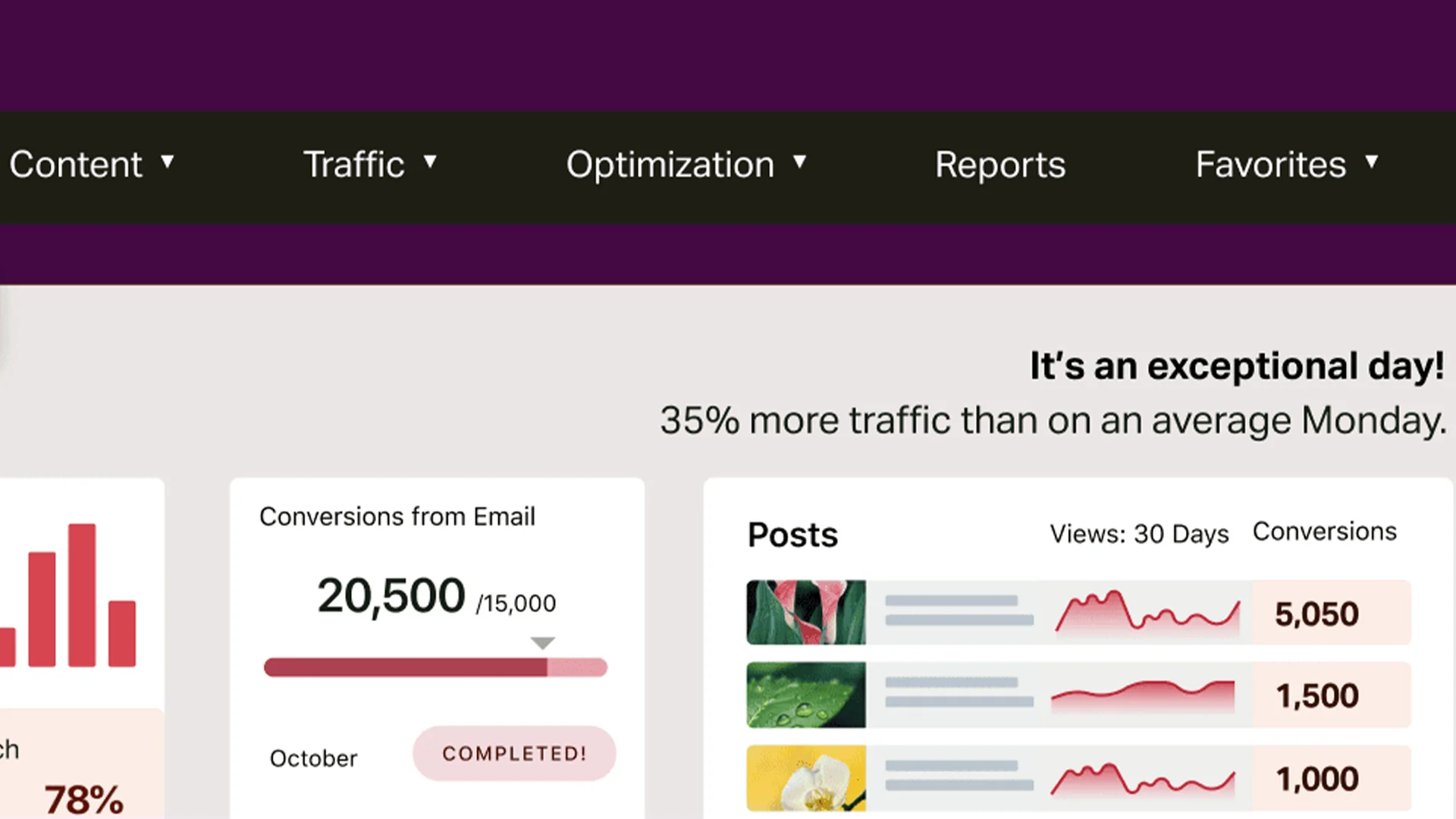Click the October month label
The height and width of the screenshot is (819, 1456).
[x=313, y=758]
